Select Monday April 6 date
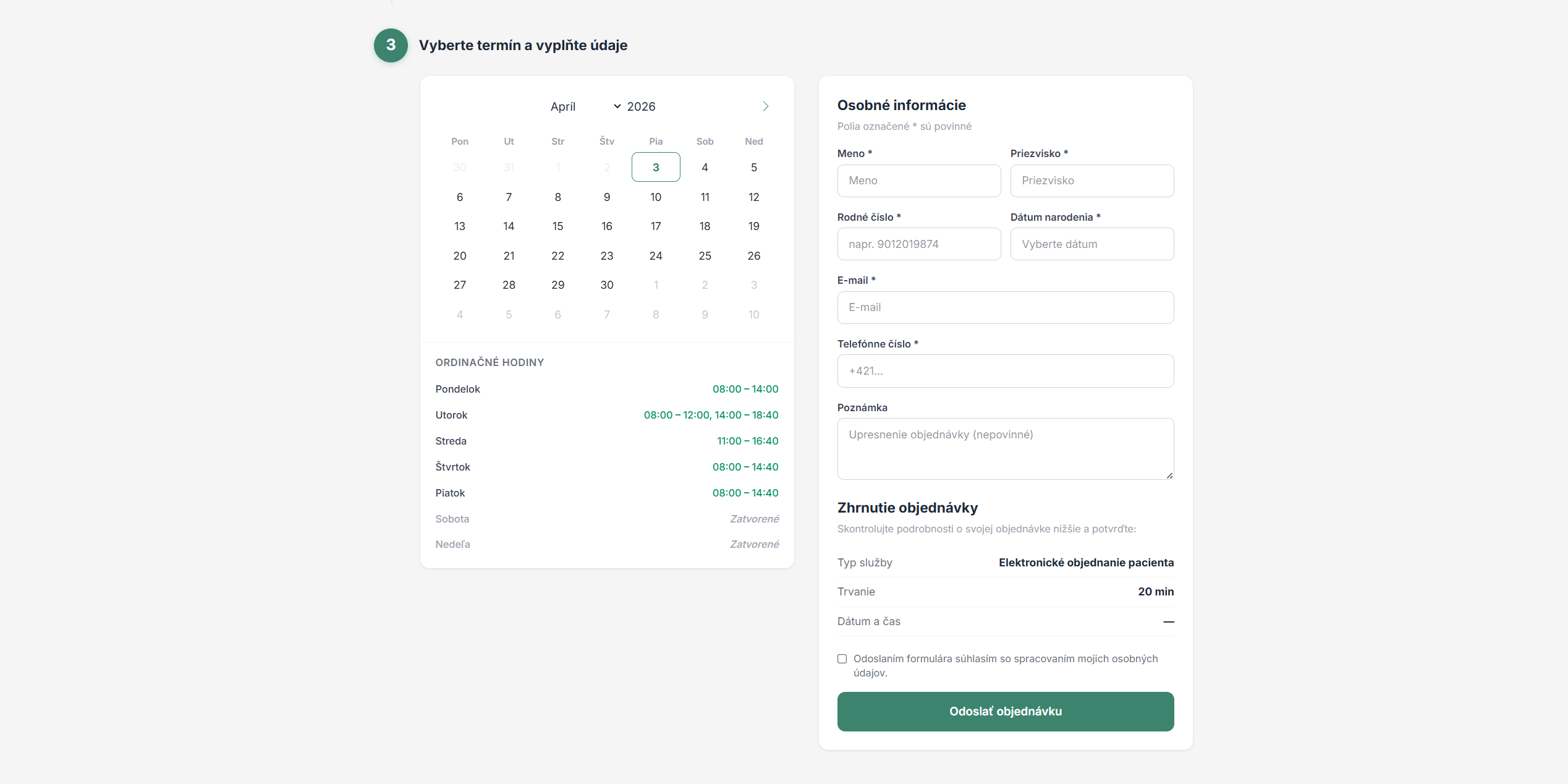The image size is (1568, 784). pos(459,197)
